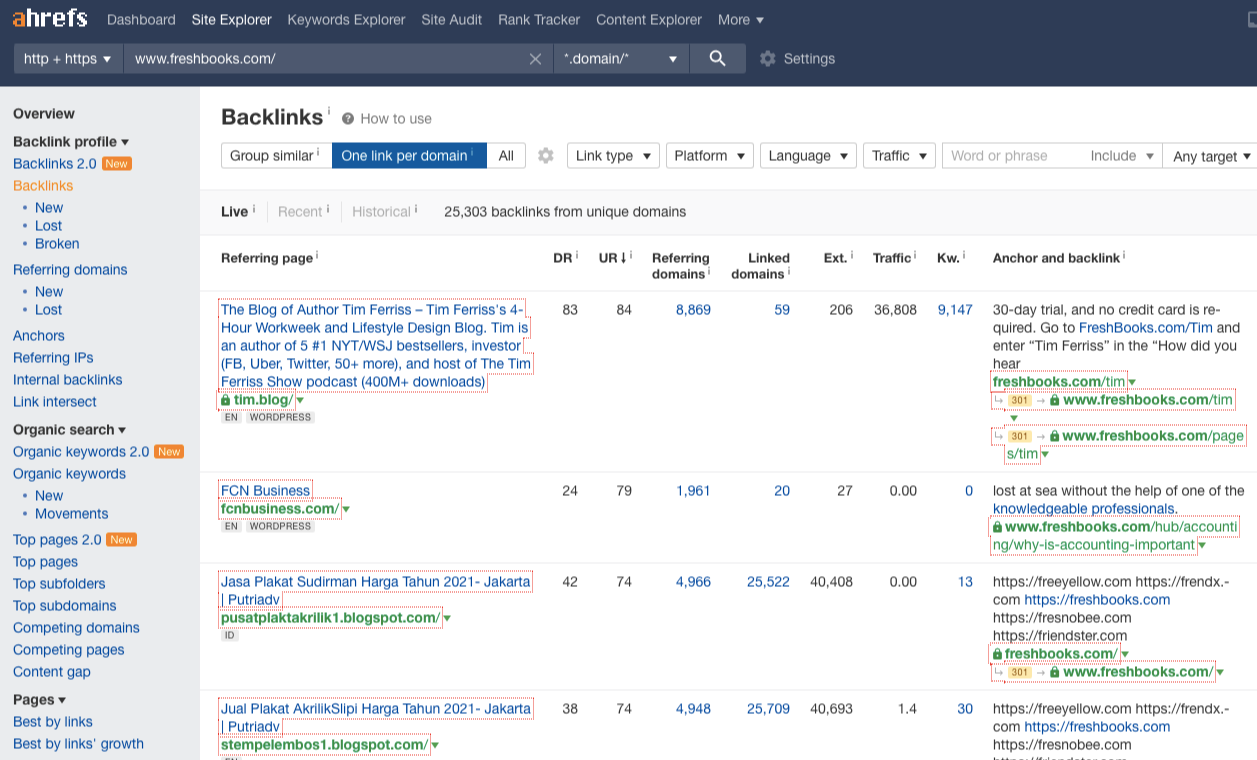1257x760 pixels.
Task: Click New badge next to Backlinks 2.0
Action: pos(117,164)
